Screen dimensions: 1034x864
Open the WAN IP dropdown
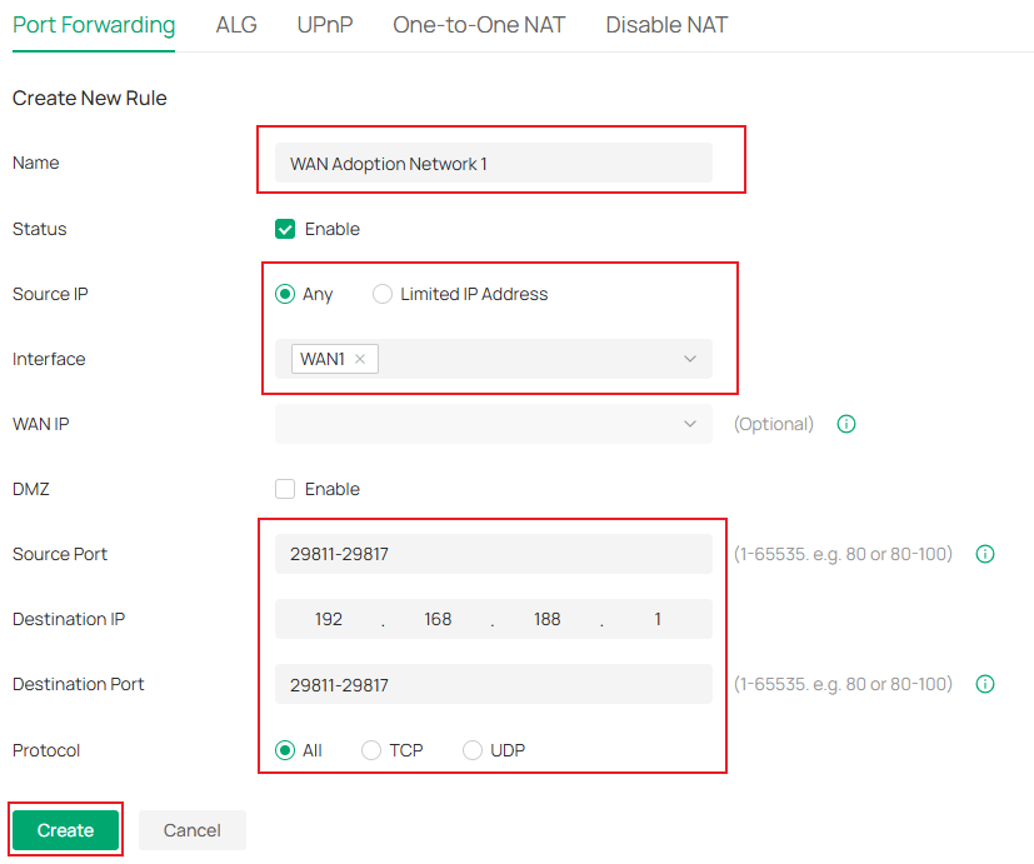click(493, 424)
